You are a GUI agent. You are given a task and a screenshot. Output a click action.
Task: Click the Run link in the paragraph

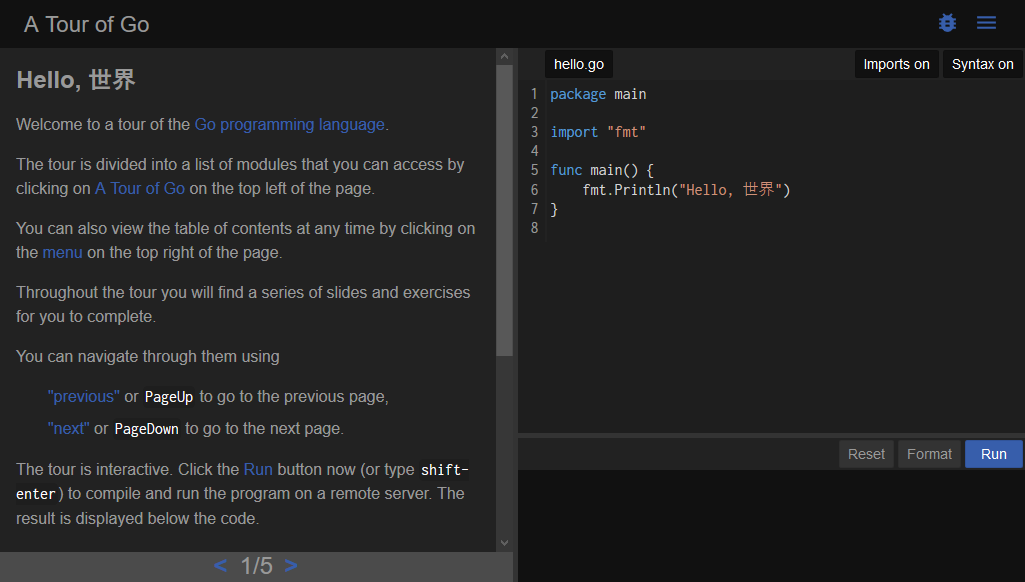258,470
